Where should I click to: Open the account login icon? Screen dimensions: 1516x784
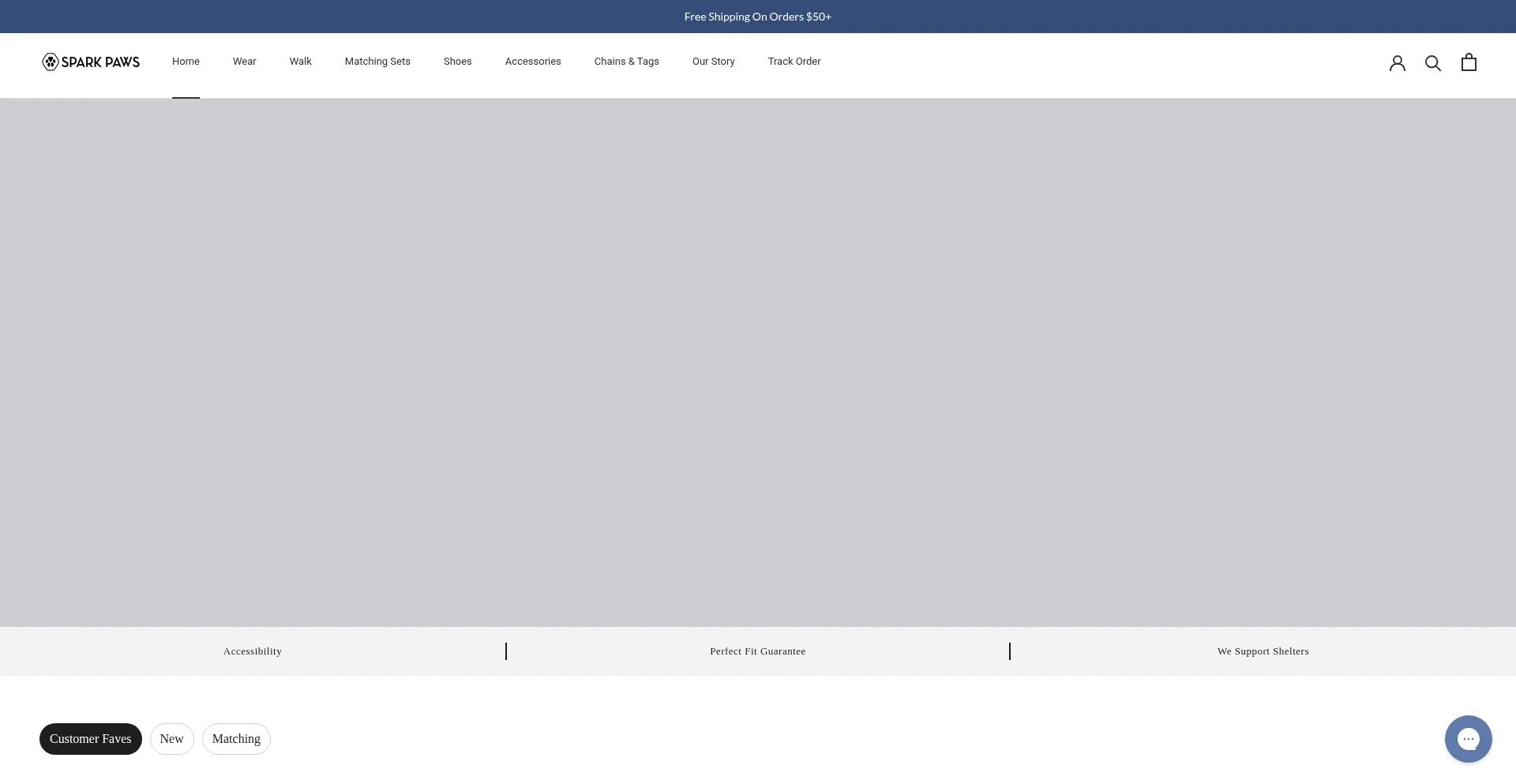point(1397,62)
